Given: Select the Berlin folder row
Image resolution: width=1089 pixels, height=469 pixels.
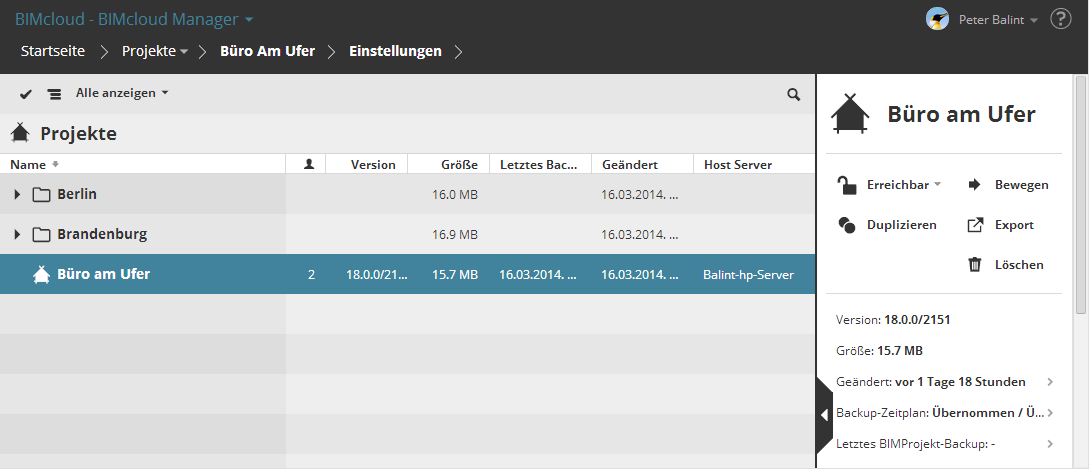Looking at the screenshot, I should tap(408, 195).
